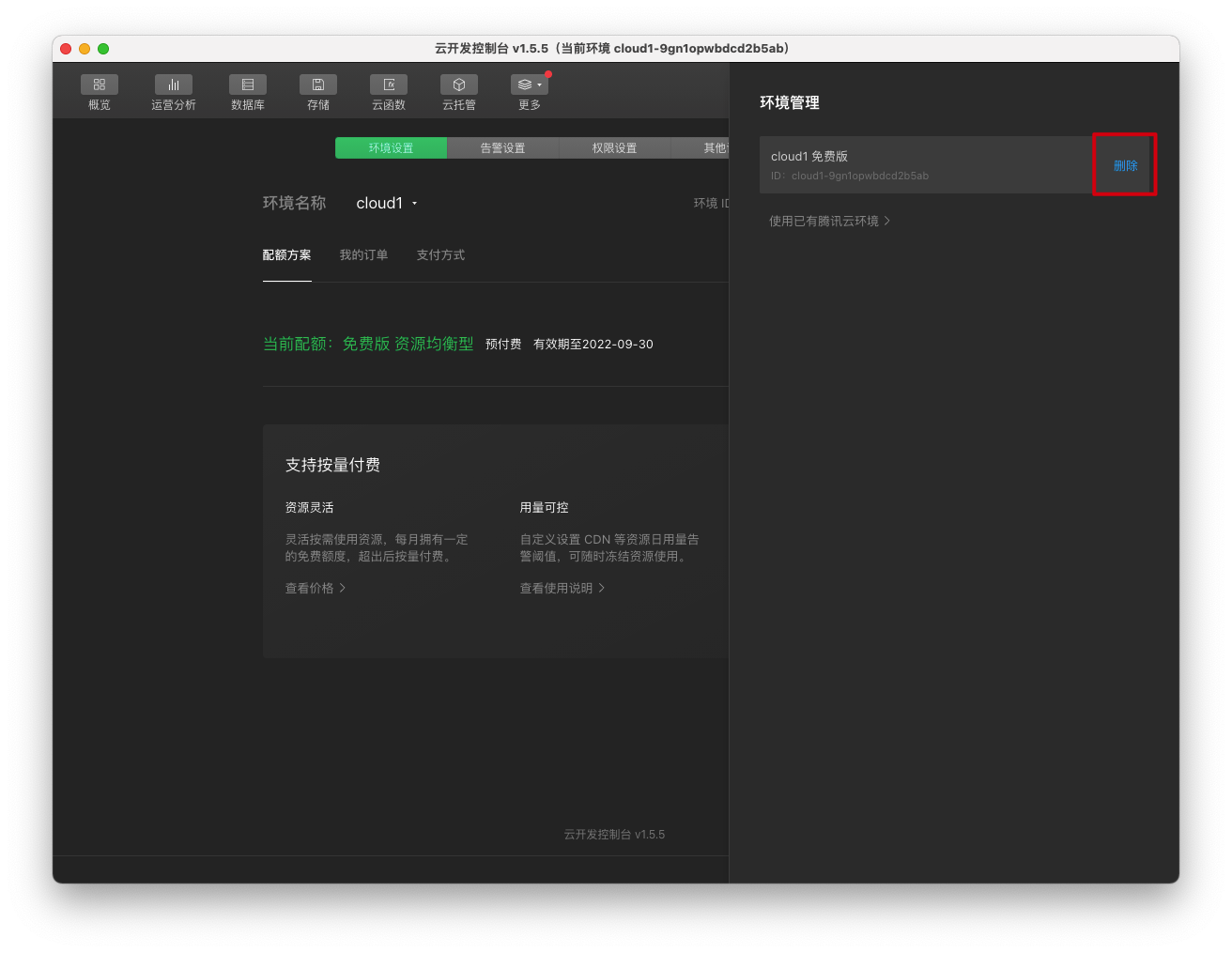Select the 支付方式 tab
Viewport: 1232px width, 953px height.
440,254
